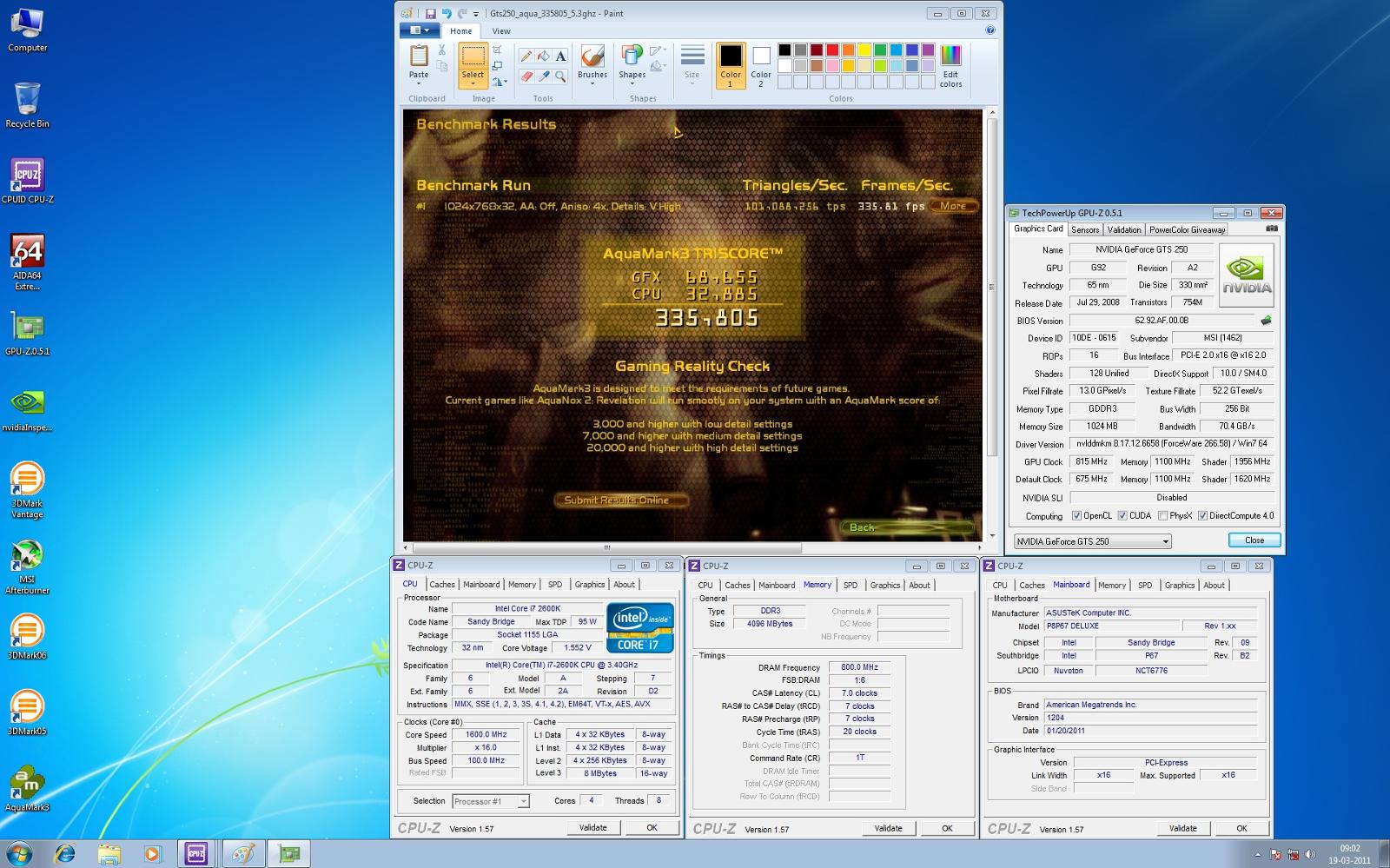The width and height of the screenshot is (1390, 868).
Task: Select the Pencil tool in Paint
Action: coord(526,56)
